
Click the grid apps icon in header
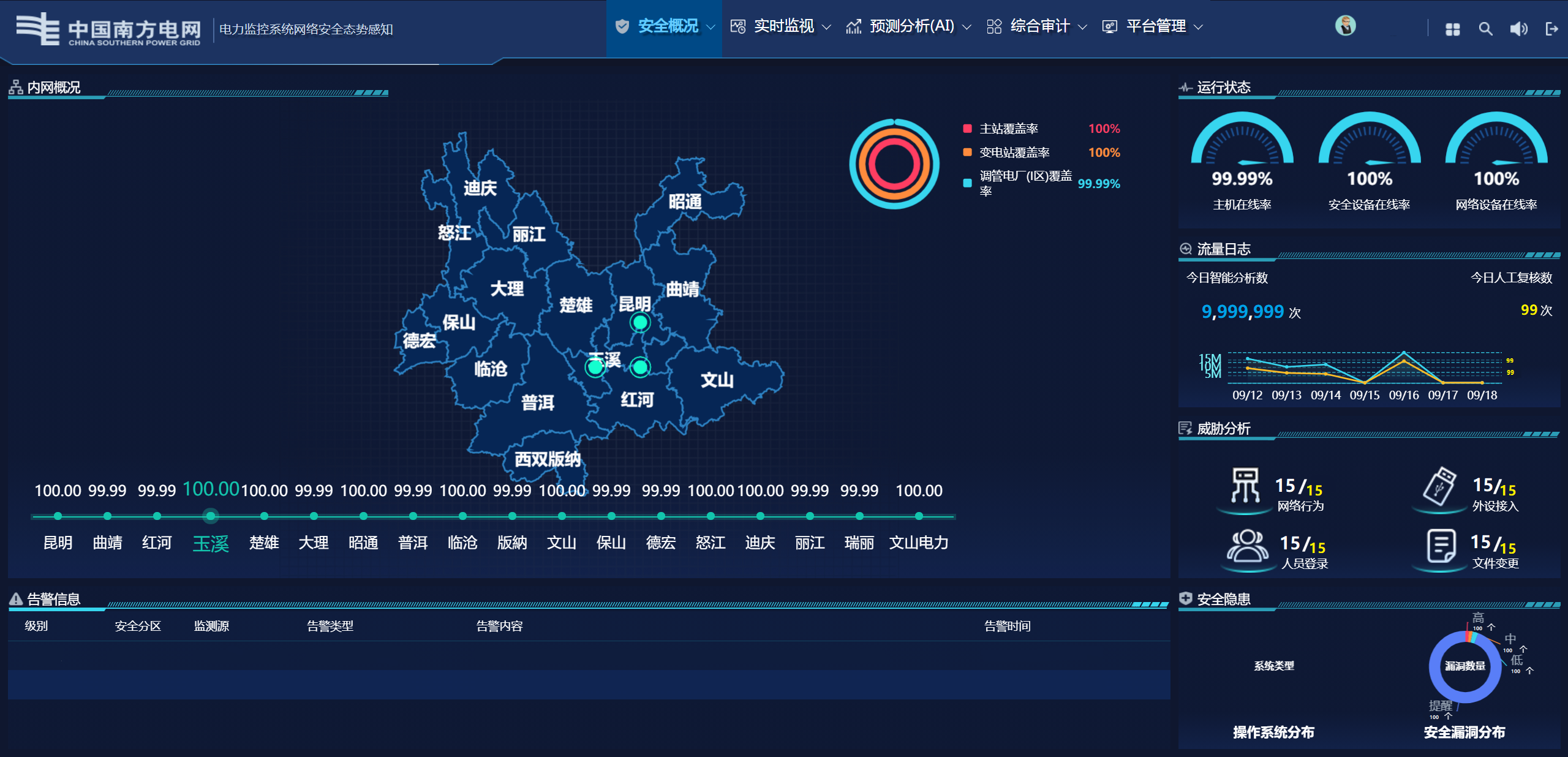(1452, 29)
